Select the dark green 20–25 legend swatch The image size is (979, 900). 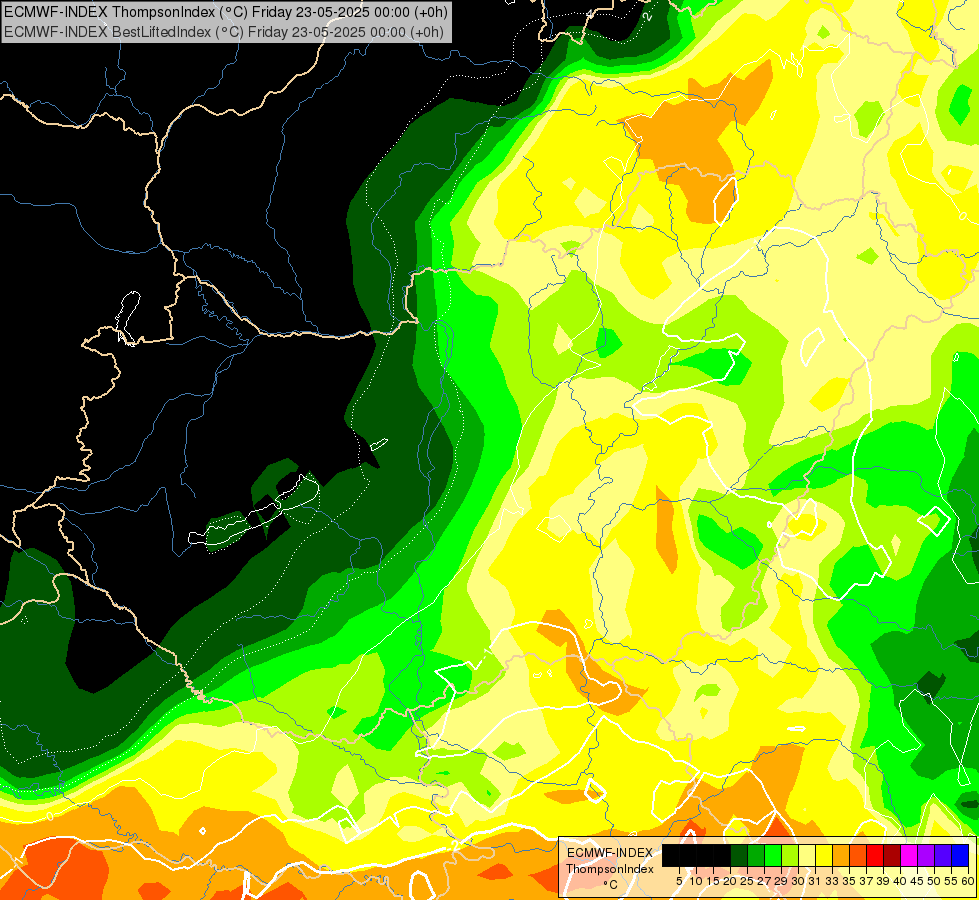click(x=739, y=855)
